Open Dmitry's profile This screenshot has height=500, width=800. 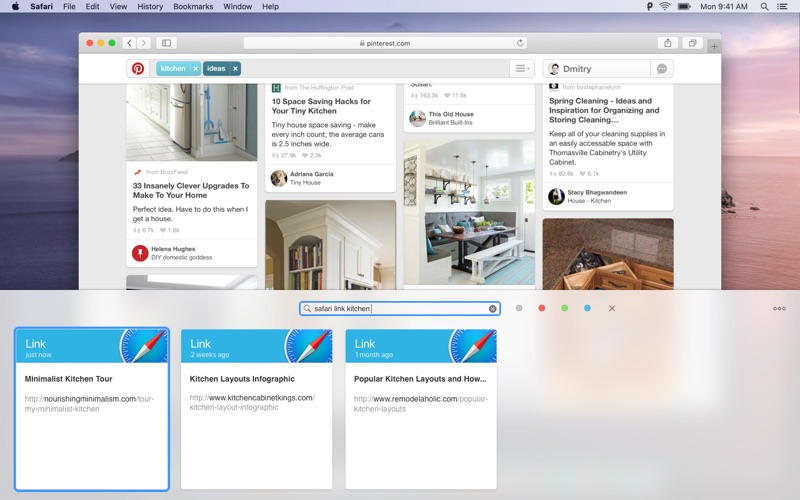coord(597,68)
